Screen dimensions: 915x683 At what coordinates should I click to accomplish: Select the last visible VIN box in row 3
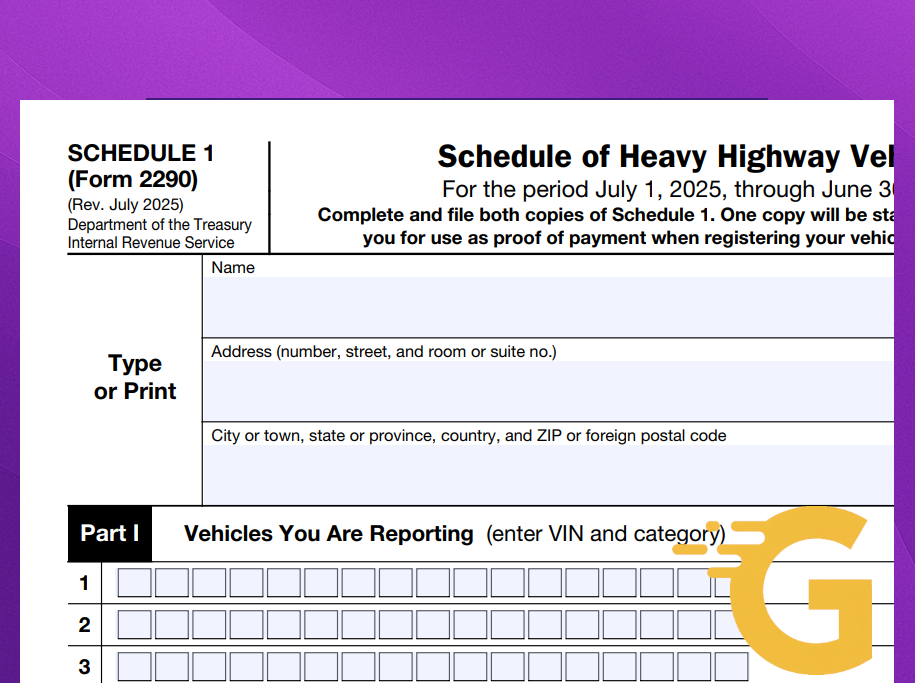point(732,667)
